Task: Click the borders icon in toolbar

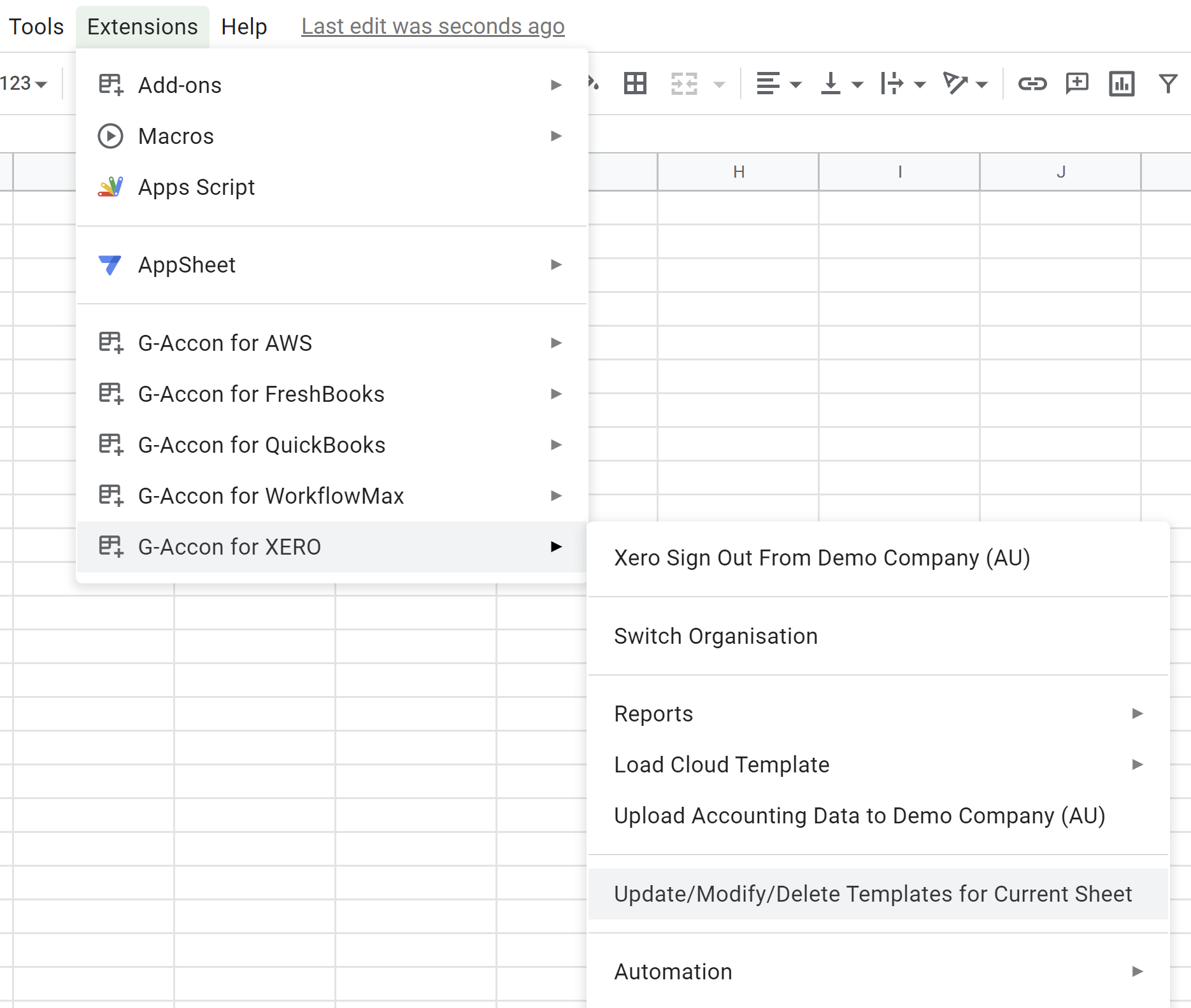Action: pos(635,83)
